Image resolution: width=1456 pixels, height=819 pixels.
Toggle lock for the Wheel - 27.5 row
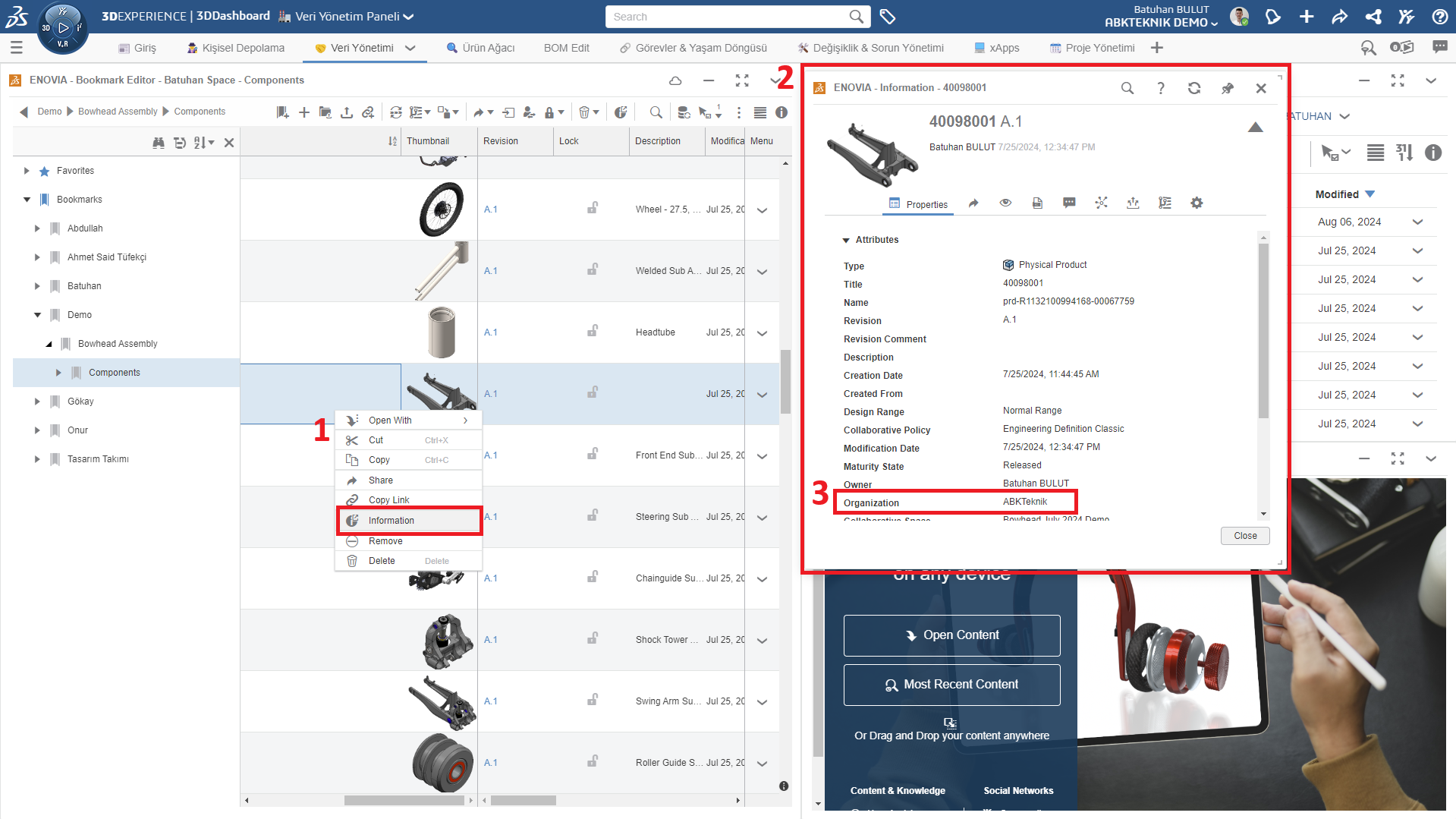click(592, 209)
